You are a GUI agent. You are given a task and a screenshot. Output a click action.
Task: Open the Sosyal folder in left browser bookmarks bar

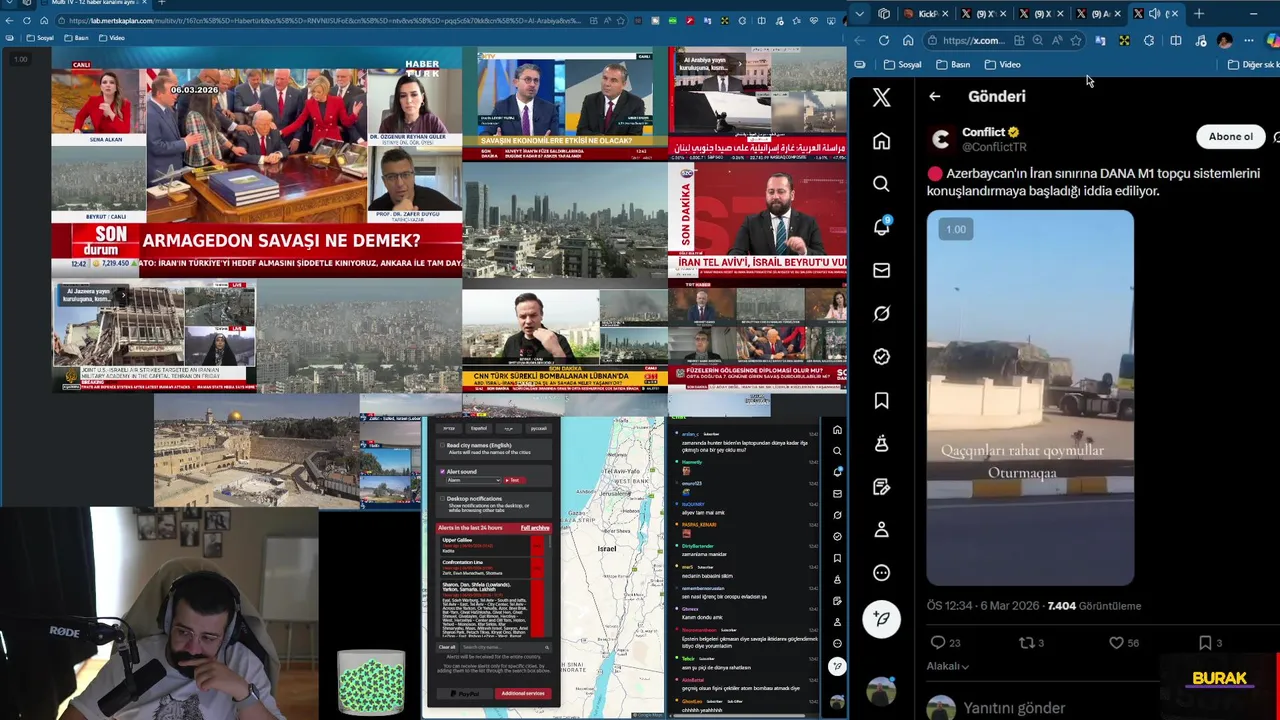(x=38, y=38)
